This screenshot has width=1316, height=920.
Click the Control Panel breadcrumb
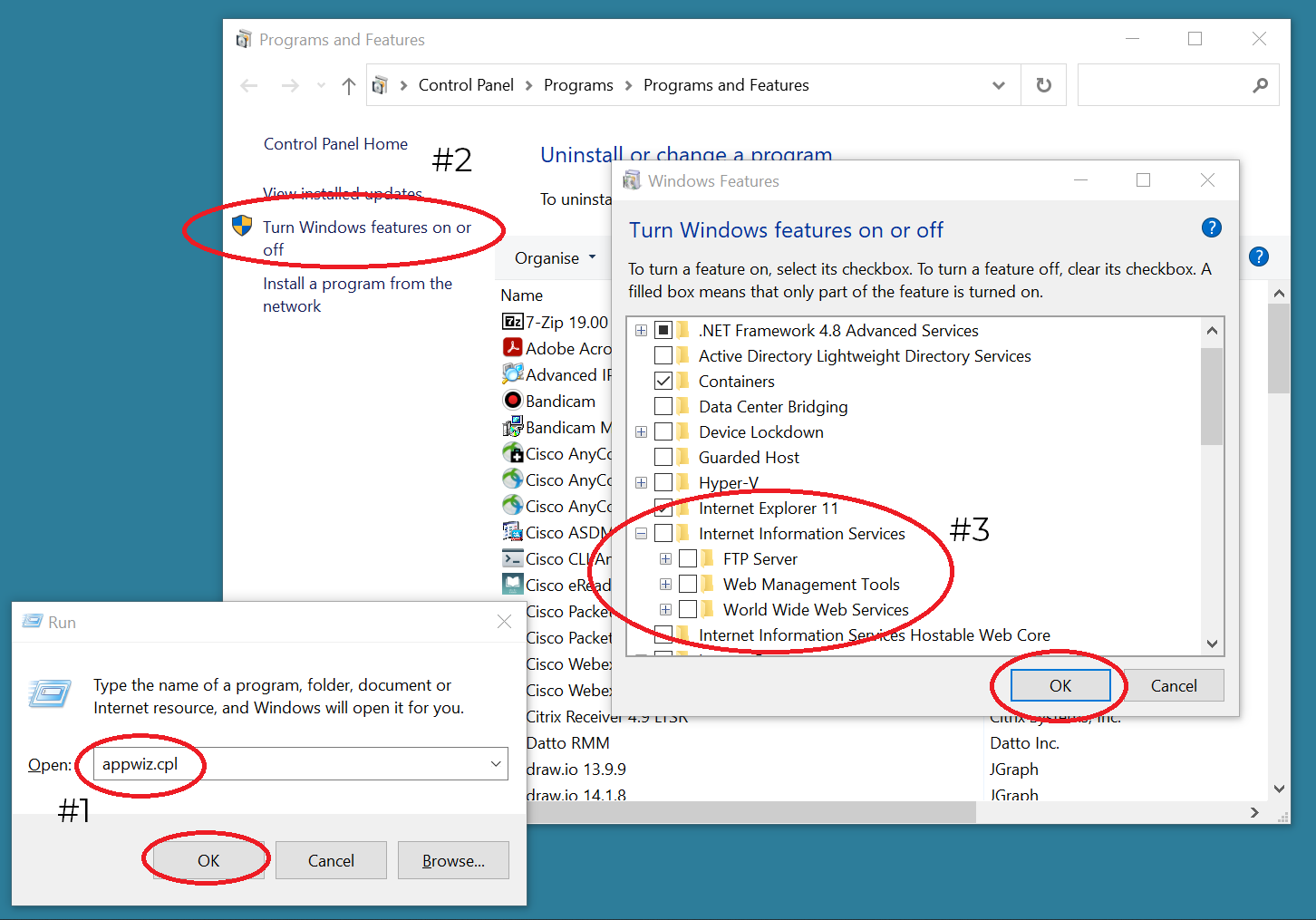click(x=466, y=85)
